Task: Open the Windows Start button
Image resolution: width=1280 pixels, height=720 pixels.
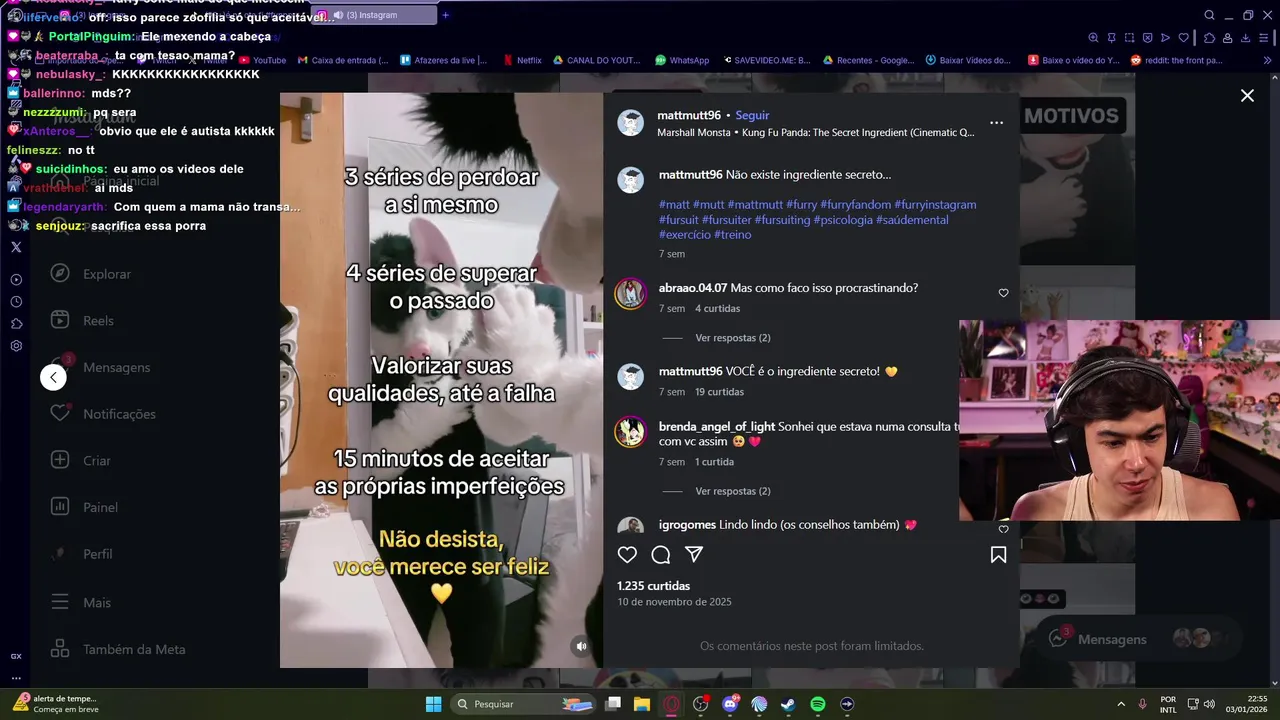Action: pyautogui.click(x=433, y=704)
